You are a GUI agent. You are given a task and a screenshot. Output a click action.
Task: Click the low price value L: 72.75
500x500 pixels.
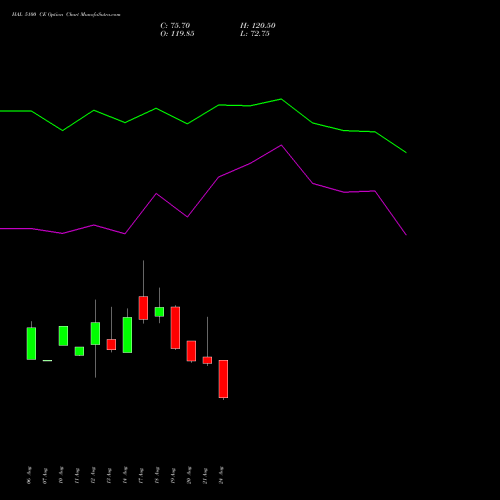point(255,34)
